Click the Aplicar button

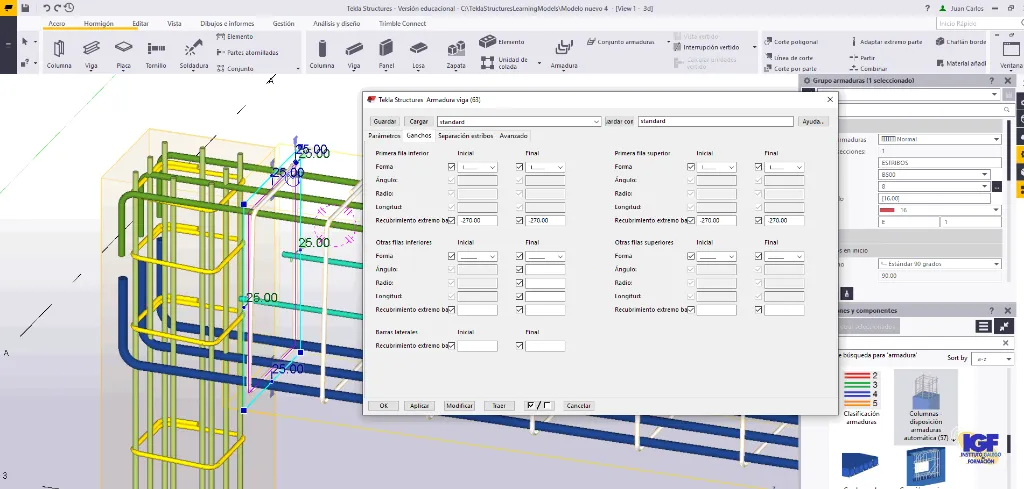[x=419, y=405]
